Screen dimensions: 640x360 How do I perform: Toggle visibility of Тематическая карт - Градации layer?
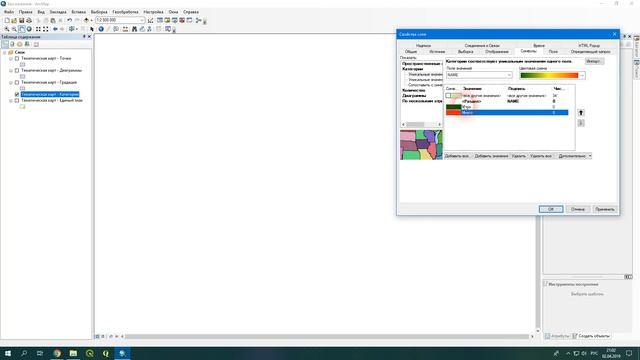point(17,82)
